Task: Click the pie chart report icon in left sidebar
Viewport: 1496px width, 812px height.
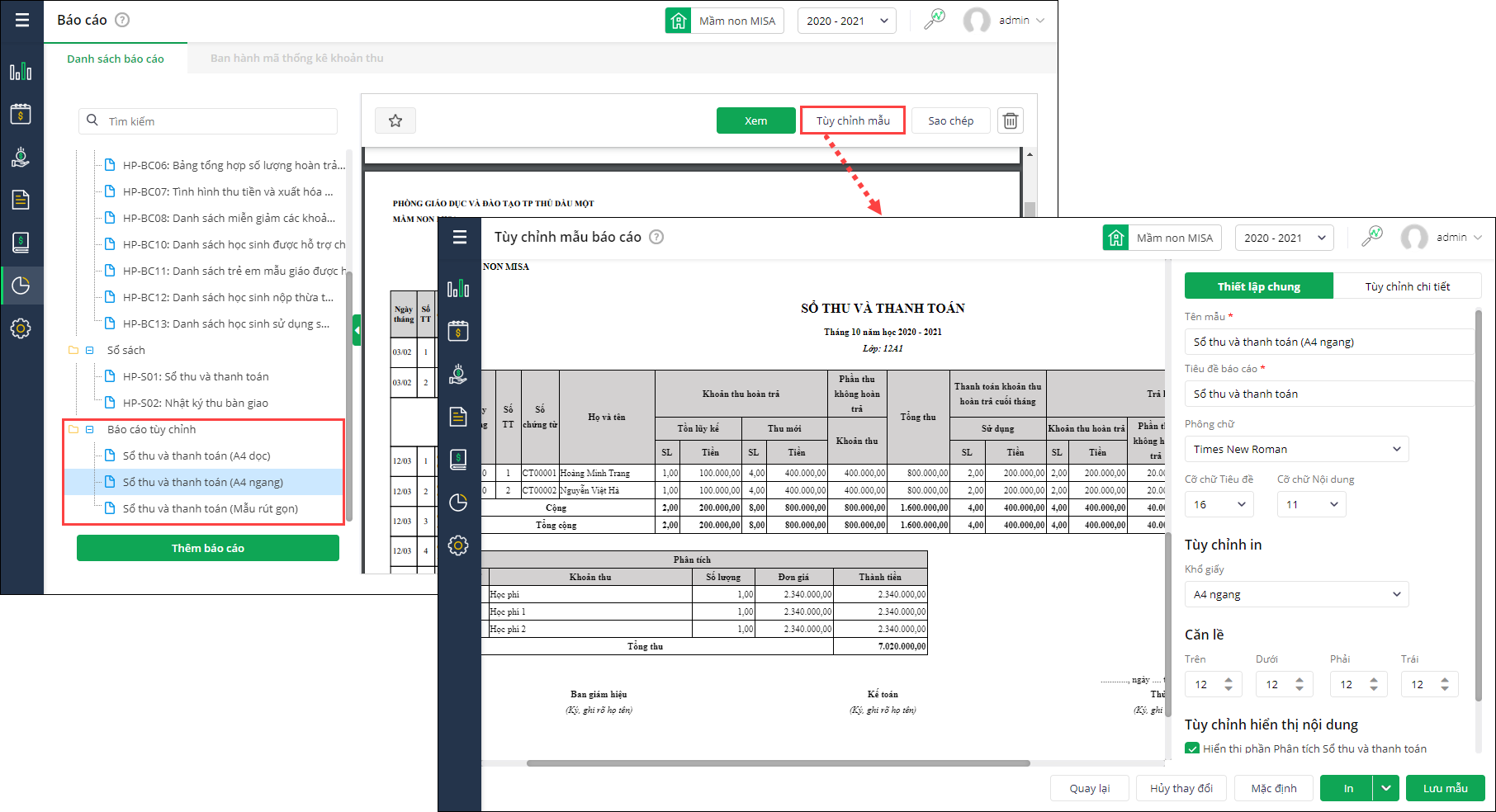Action: pyautogui.click(x=21, y=286)
